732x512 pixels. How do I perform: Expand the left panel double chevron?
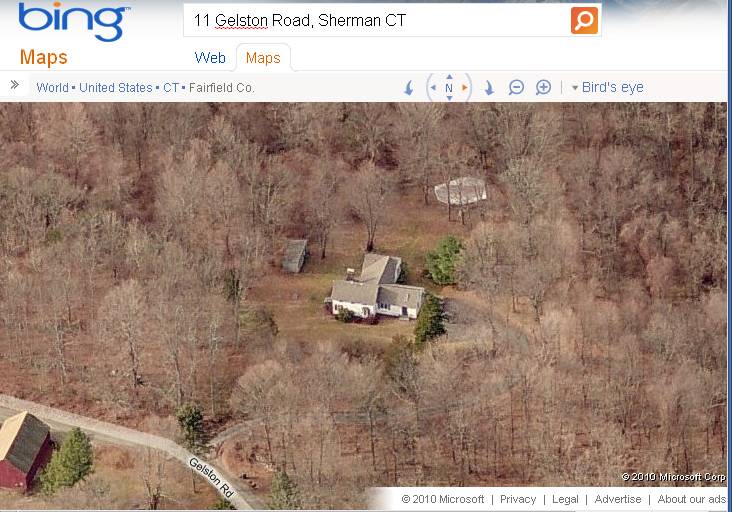(x=14, y=84)
